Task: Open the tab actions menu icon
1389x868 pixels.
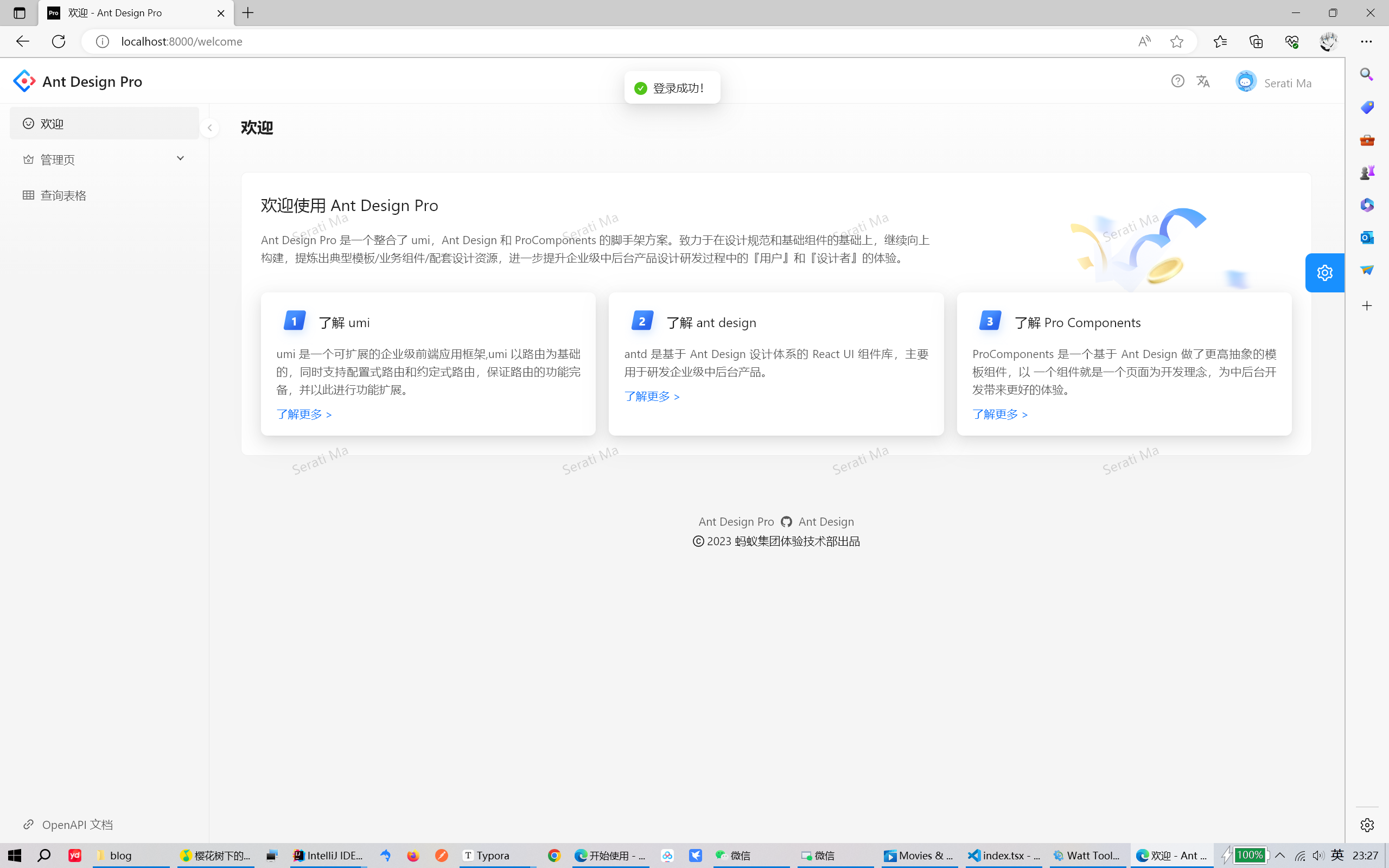Action: 19,12
